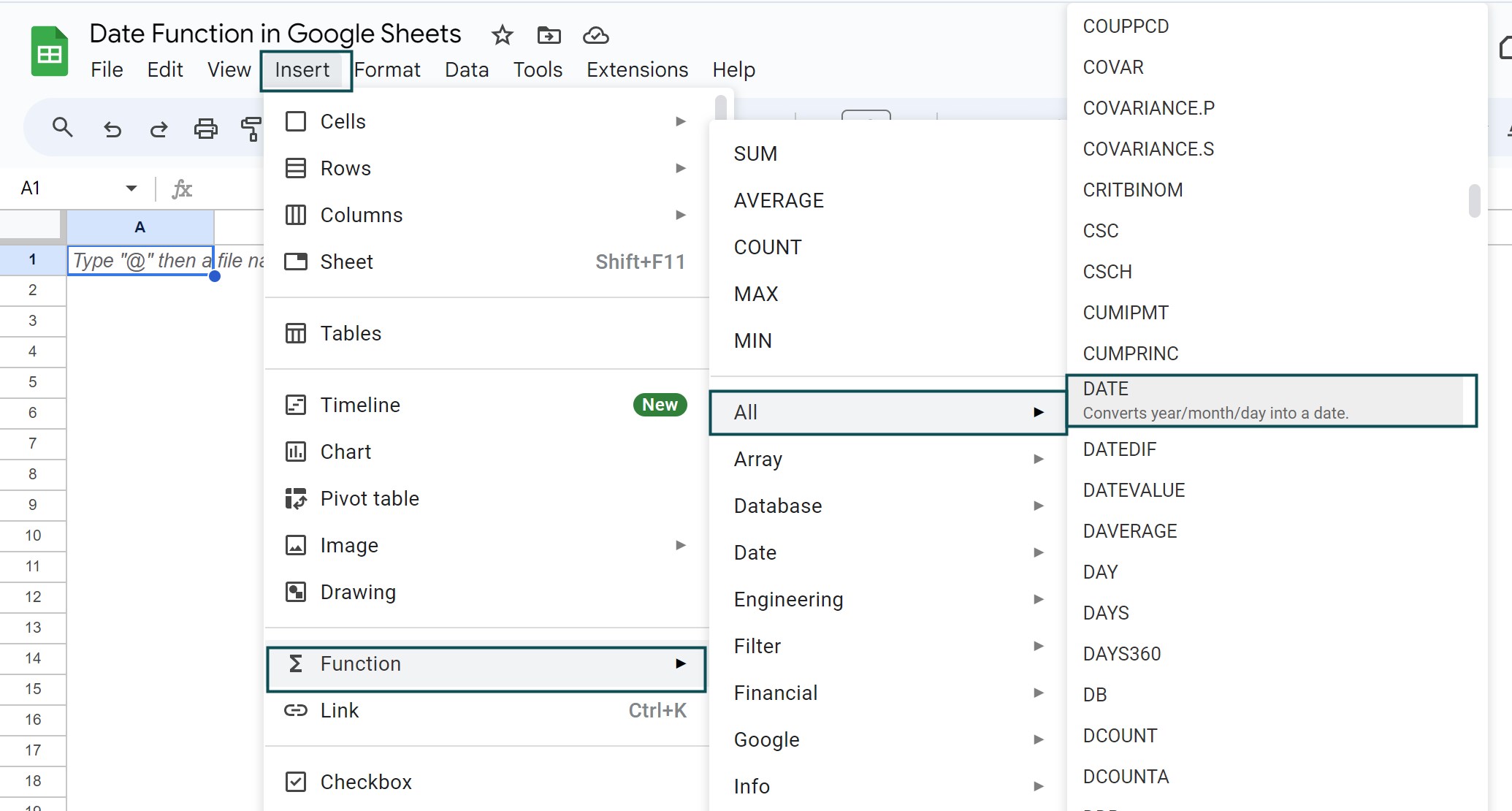
Task: Choose the SUM function
Action: pos(888,153)
